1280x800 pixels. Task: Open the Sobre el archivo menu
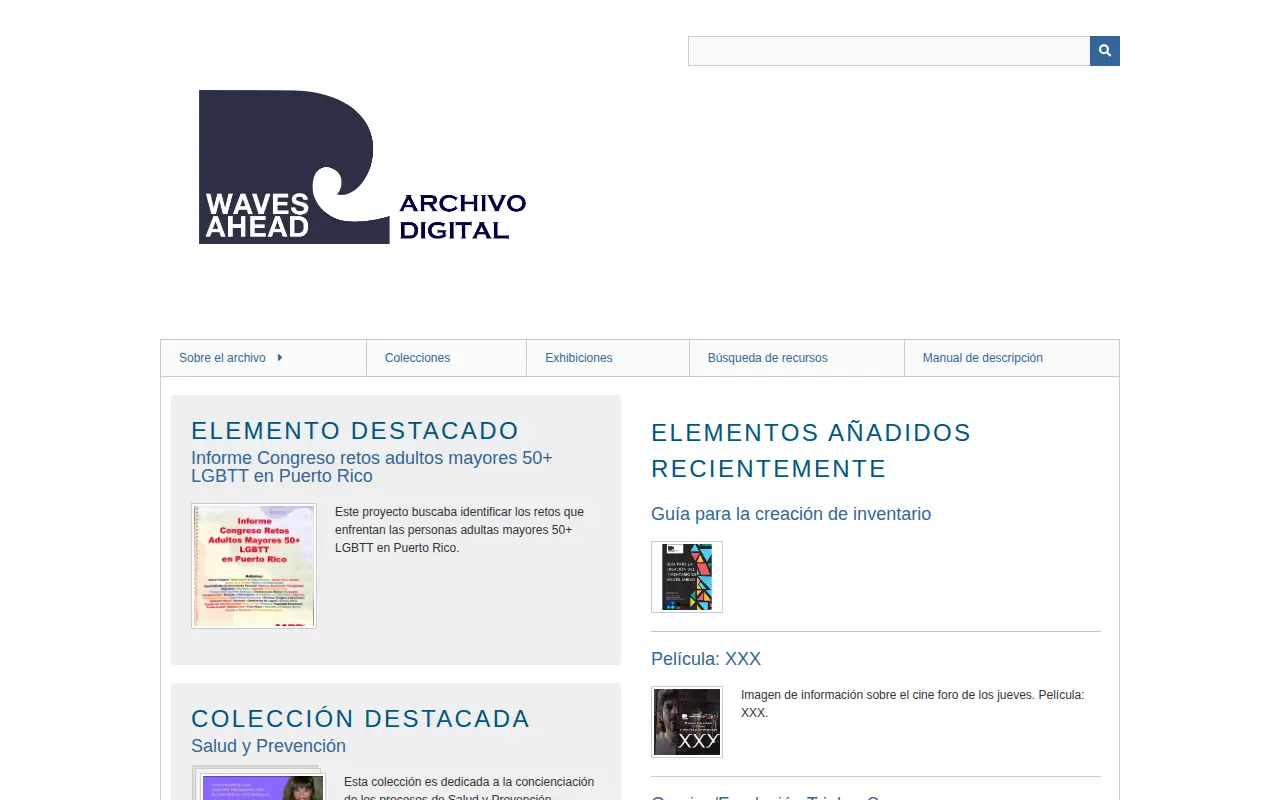263,358
